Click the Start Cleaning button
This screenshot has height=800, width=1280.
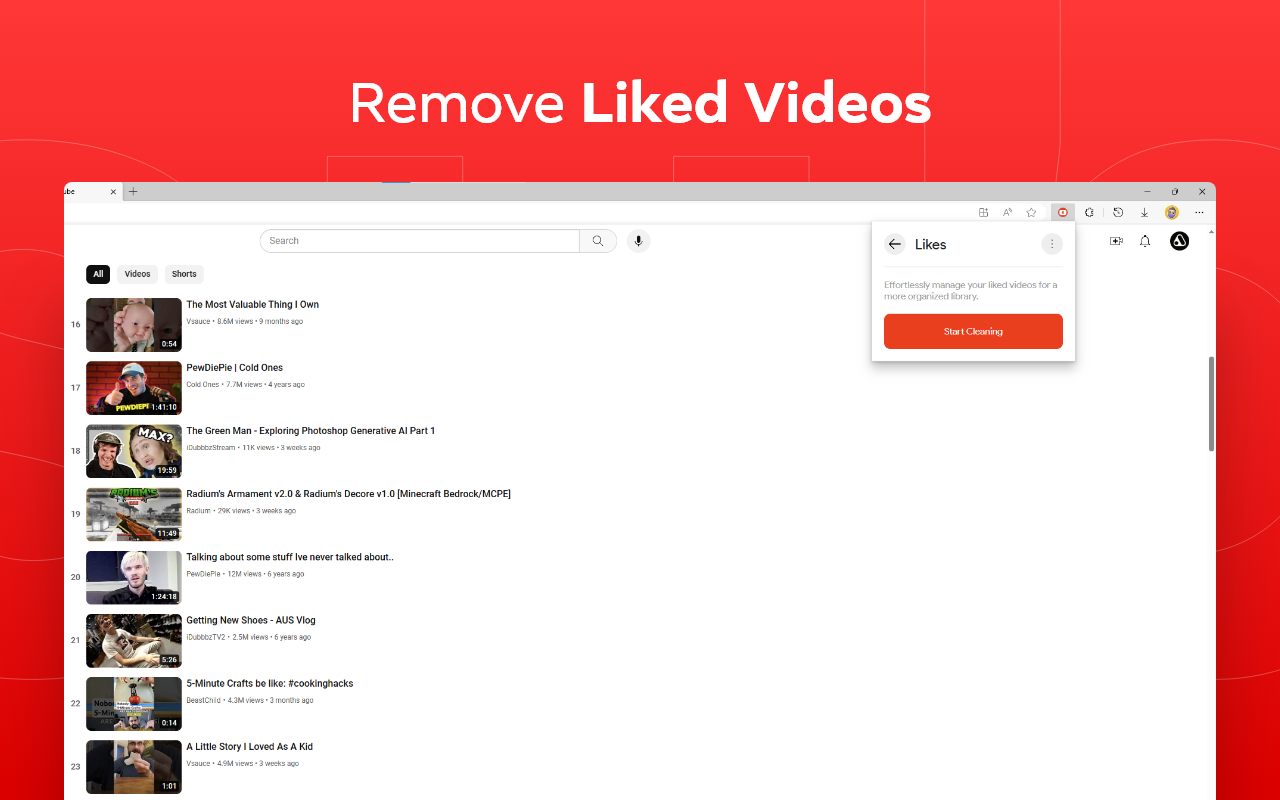[x=973, y=331]
